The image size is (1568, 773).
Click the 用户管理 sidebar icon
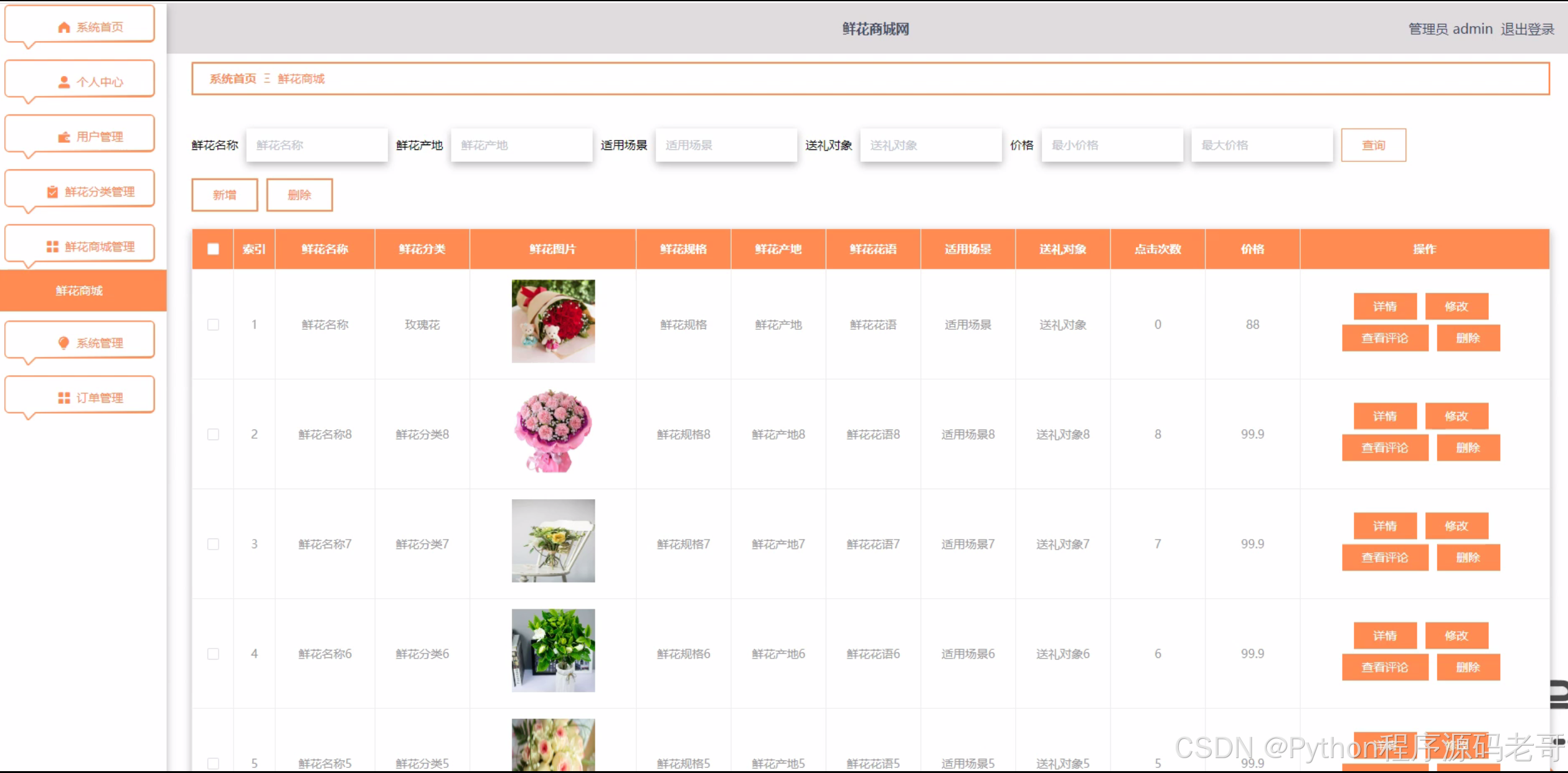click(x=64, y=137)
